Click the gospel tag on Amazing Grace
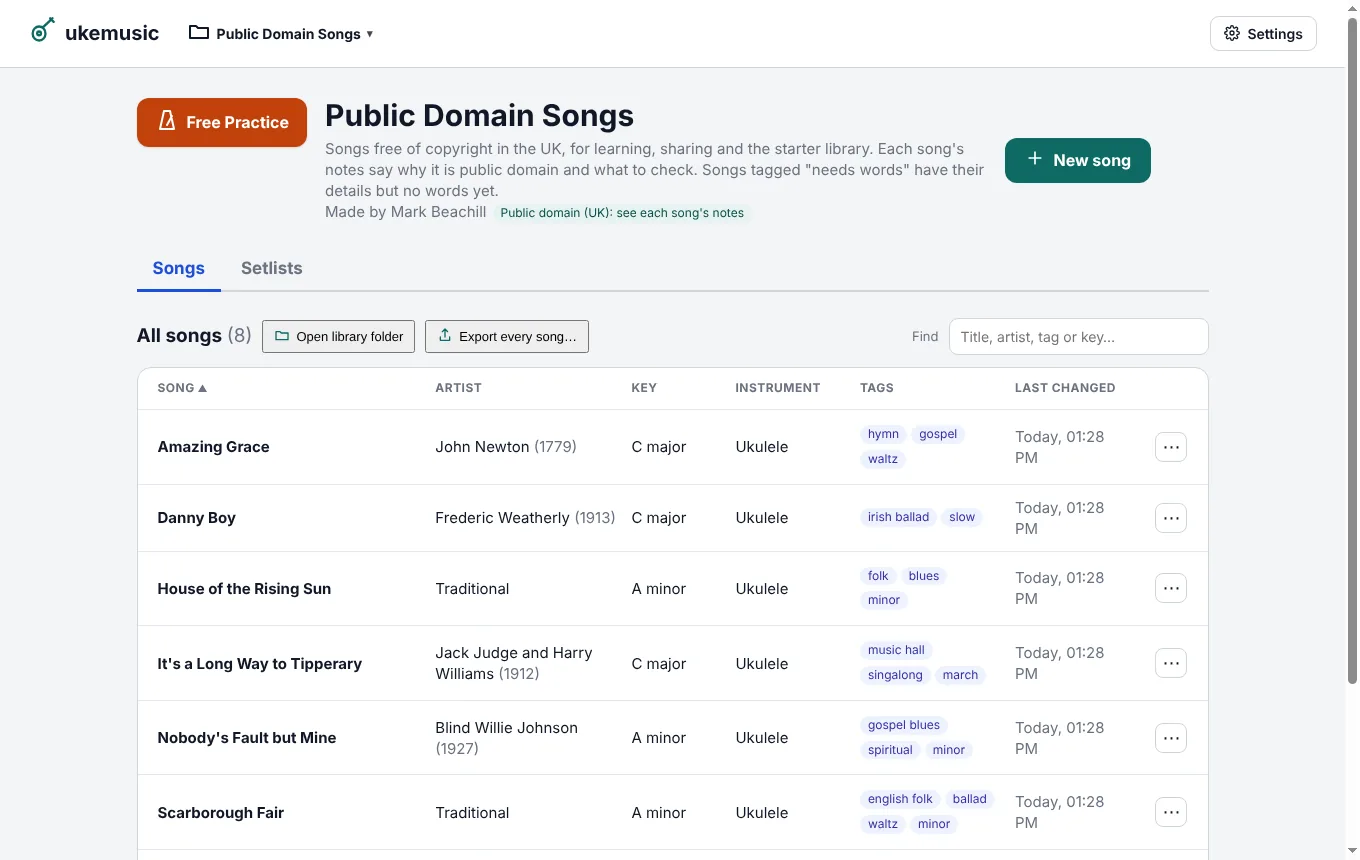1360x860 pixels. [x=938, y=434]
